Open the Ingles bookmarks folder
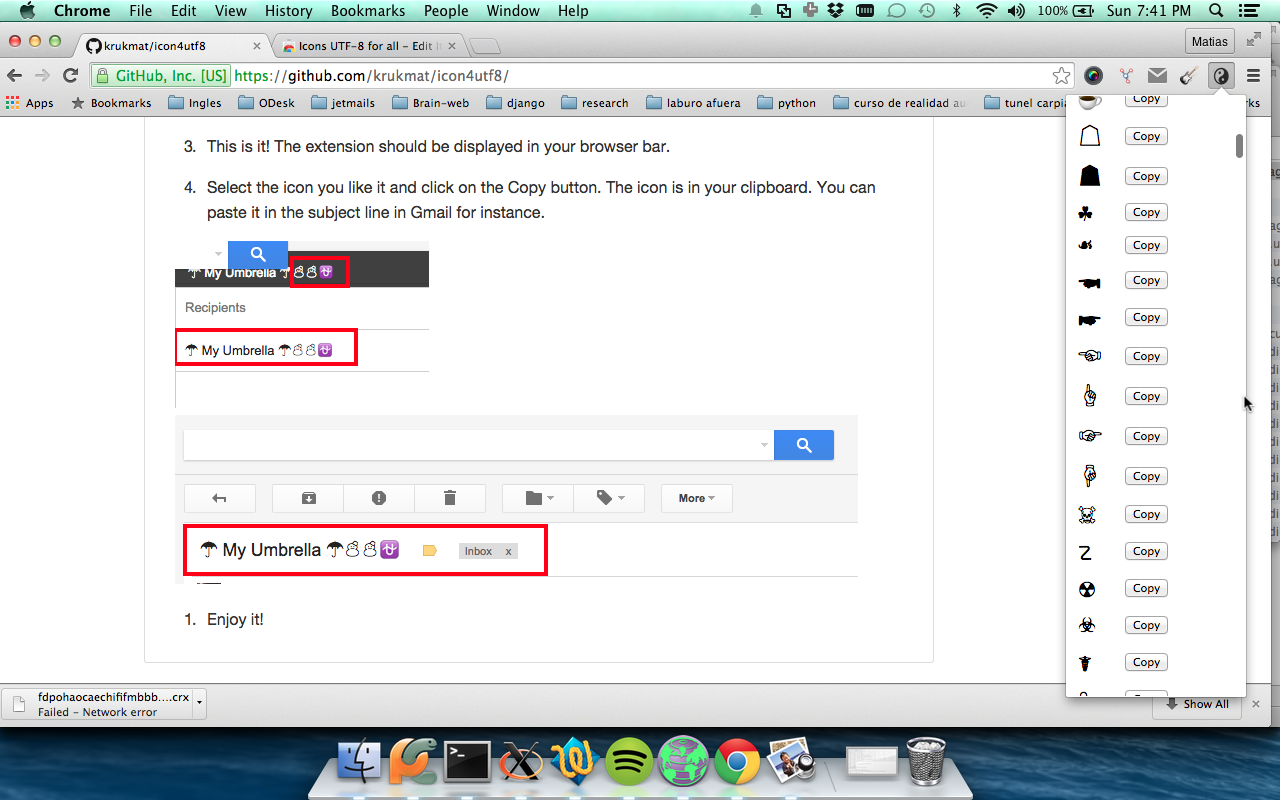This screenshot has height=800, width=1280. pos(195,103)
